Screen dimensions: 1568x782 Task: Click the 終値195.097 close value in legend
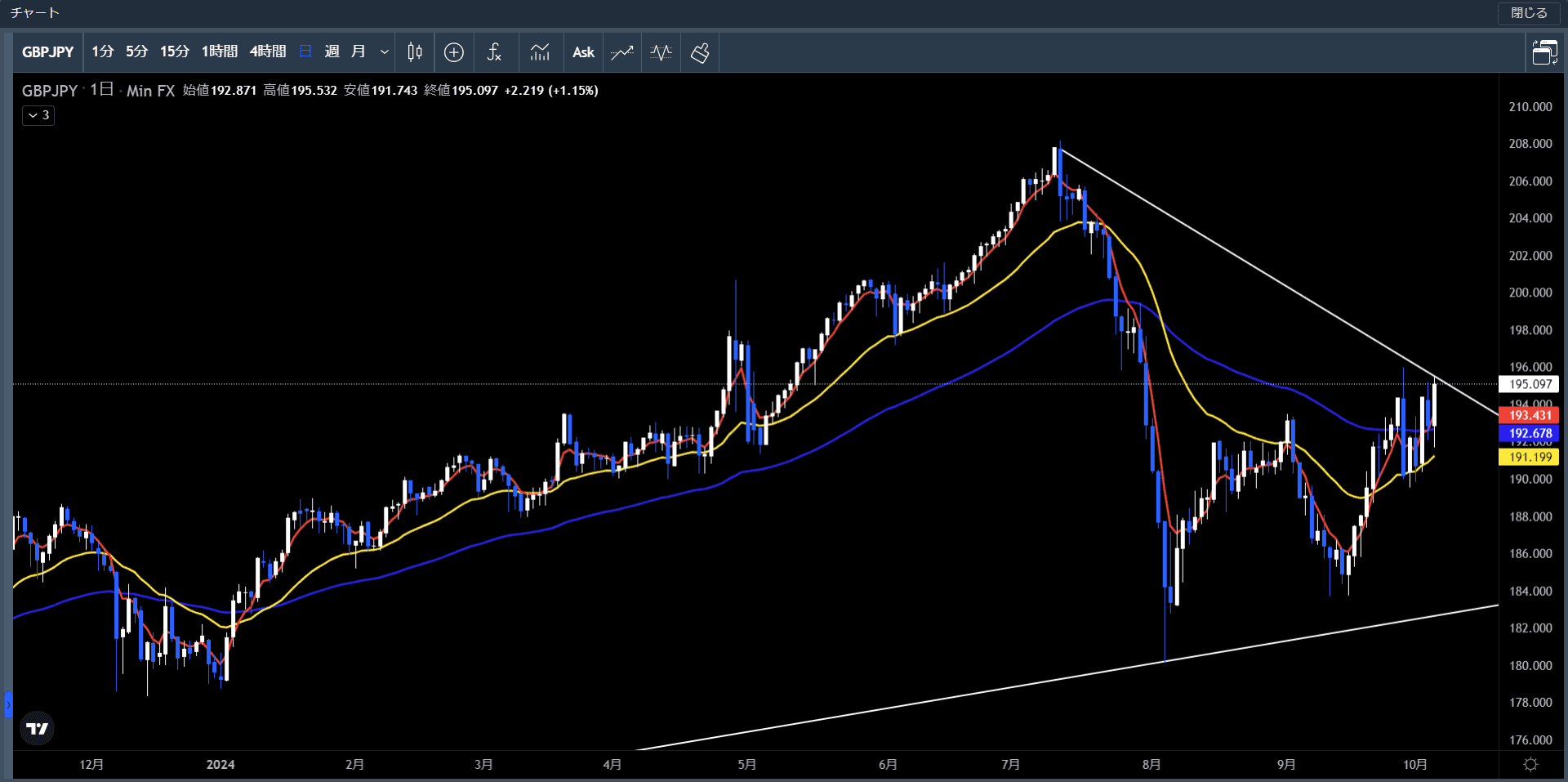click(461, 91)
